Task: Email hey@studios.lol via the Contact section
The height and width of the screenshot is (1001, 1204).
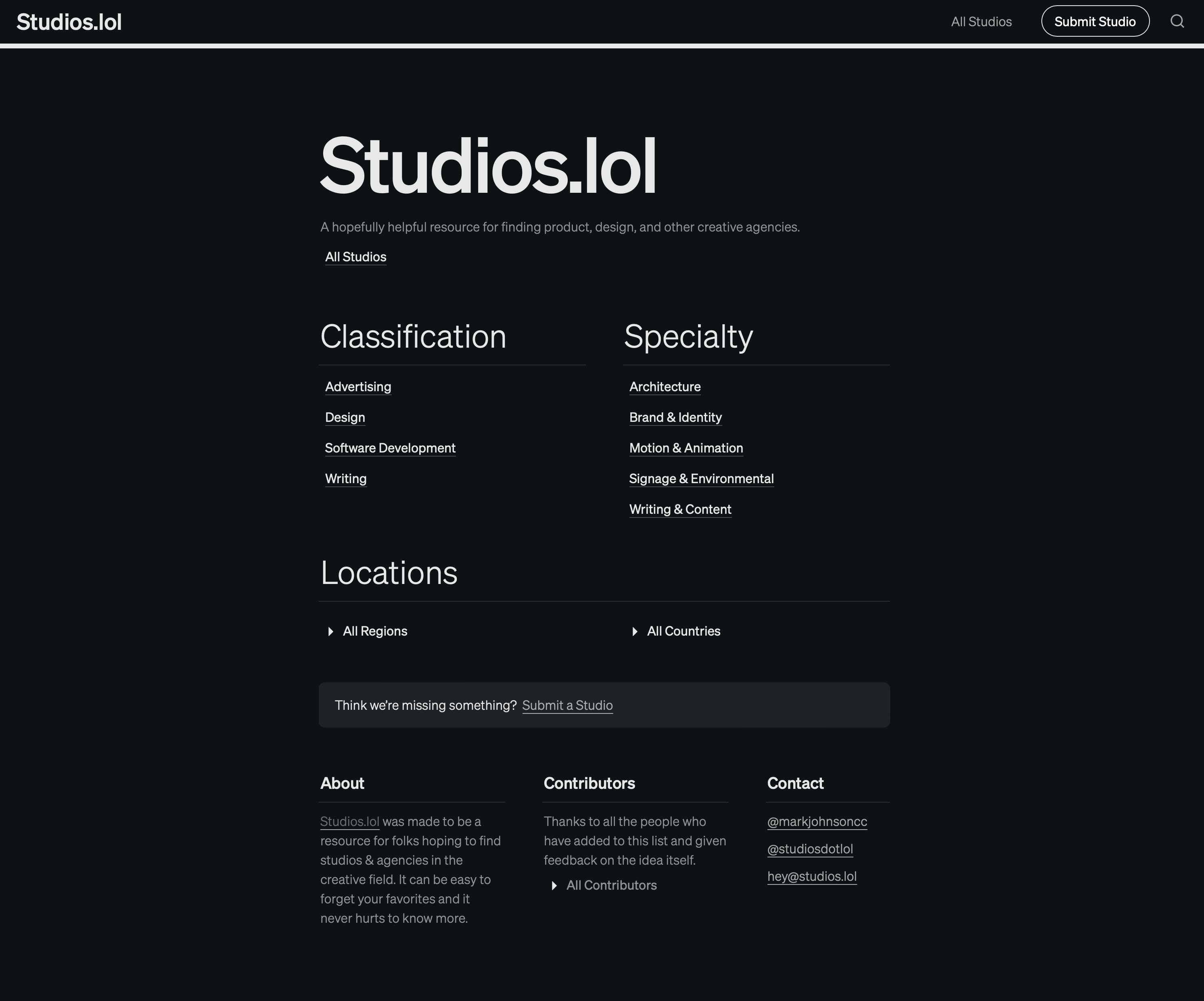Action: point(812,876)
